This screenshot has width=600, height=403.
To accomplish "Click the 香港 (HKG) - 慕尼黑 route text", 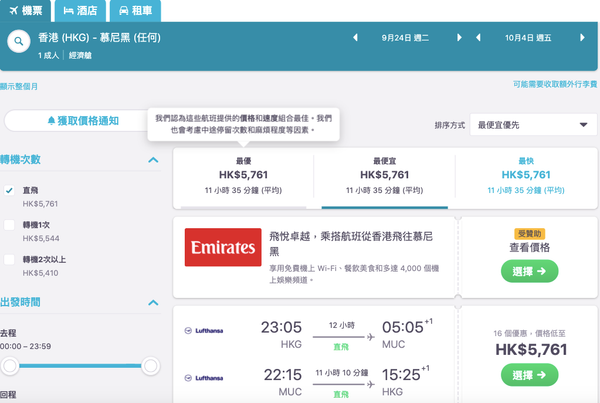I will (99, 38).
